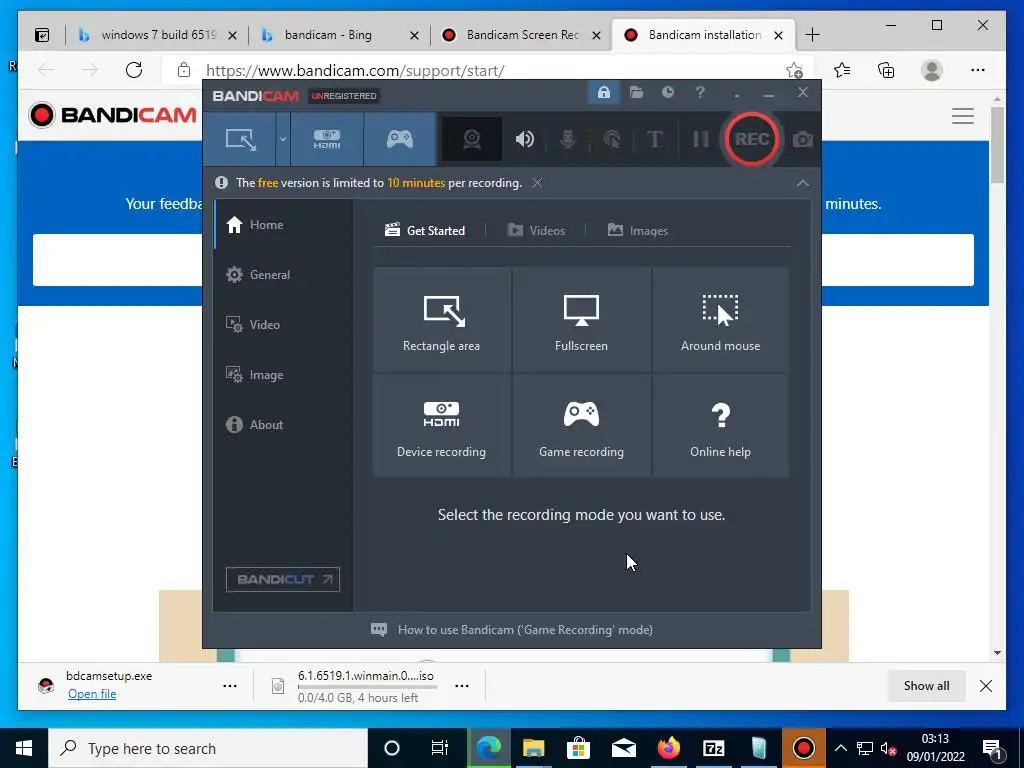The width and height of the screenshot is (1024, 768).
Task: Switch to the Get Started tab
Action: 425,231
